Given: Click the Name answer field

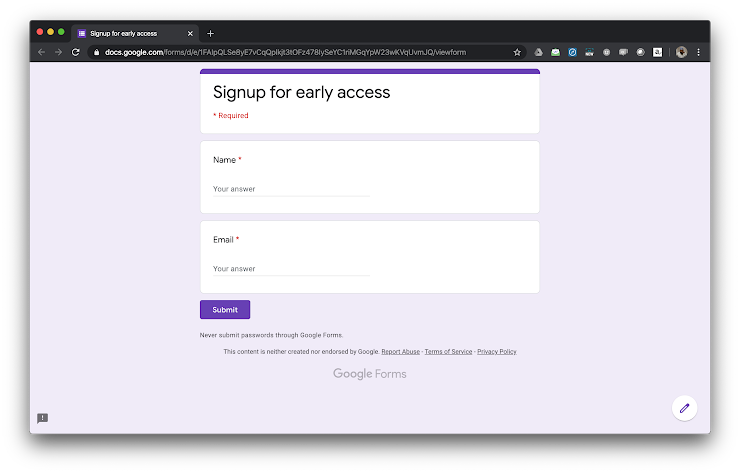Looking at the screenshot, I should coord(291,189).
